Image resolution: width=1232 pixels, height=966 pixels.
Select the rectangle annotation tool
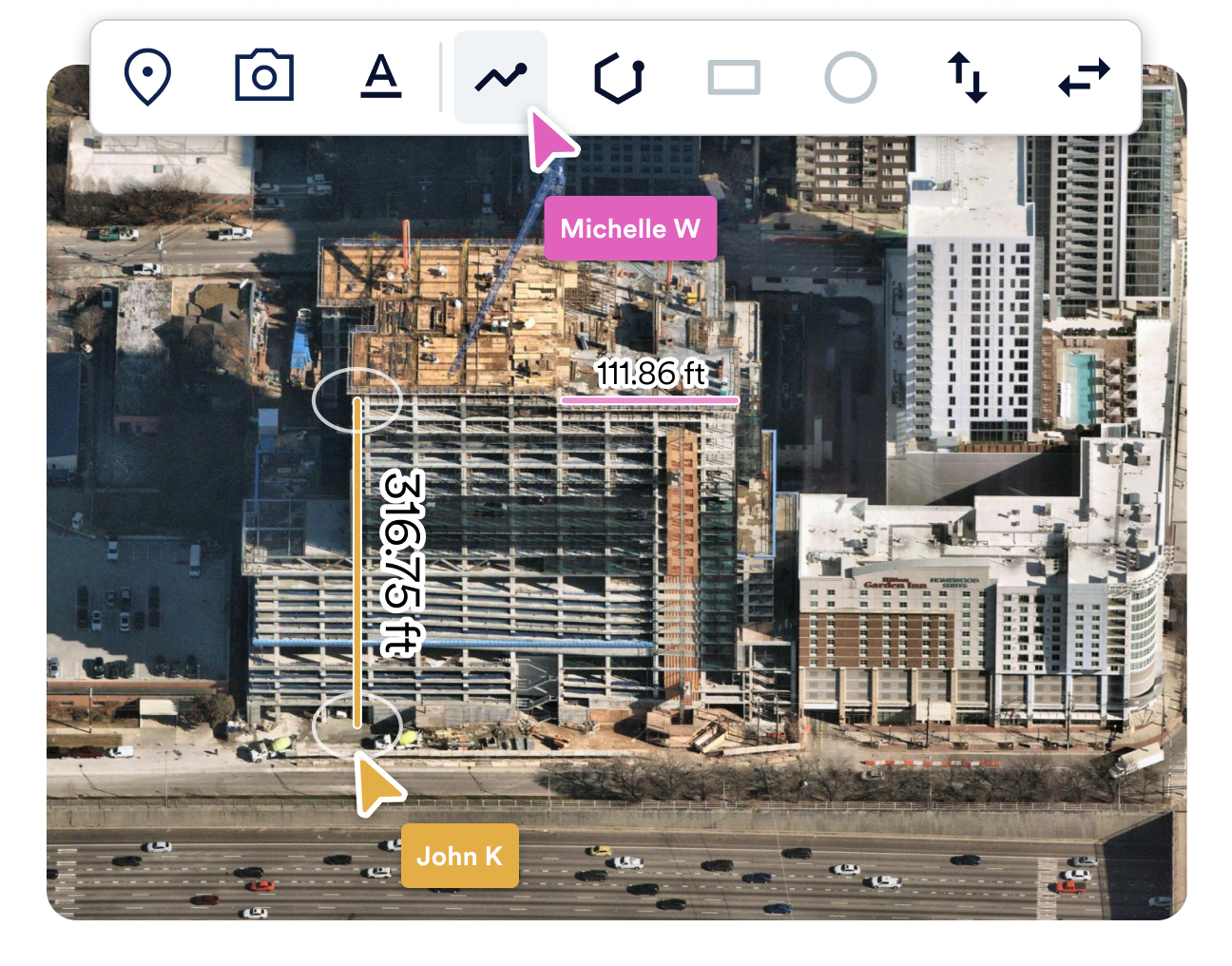coord(734,77)
